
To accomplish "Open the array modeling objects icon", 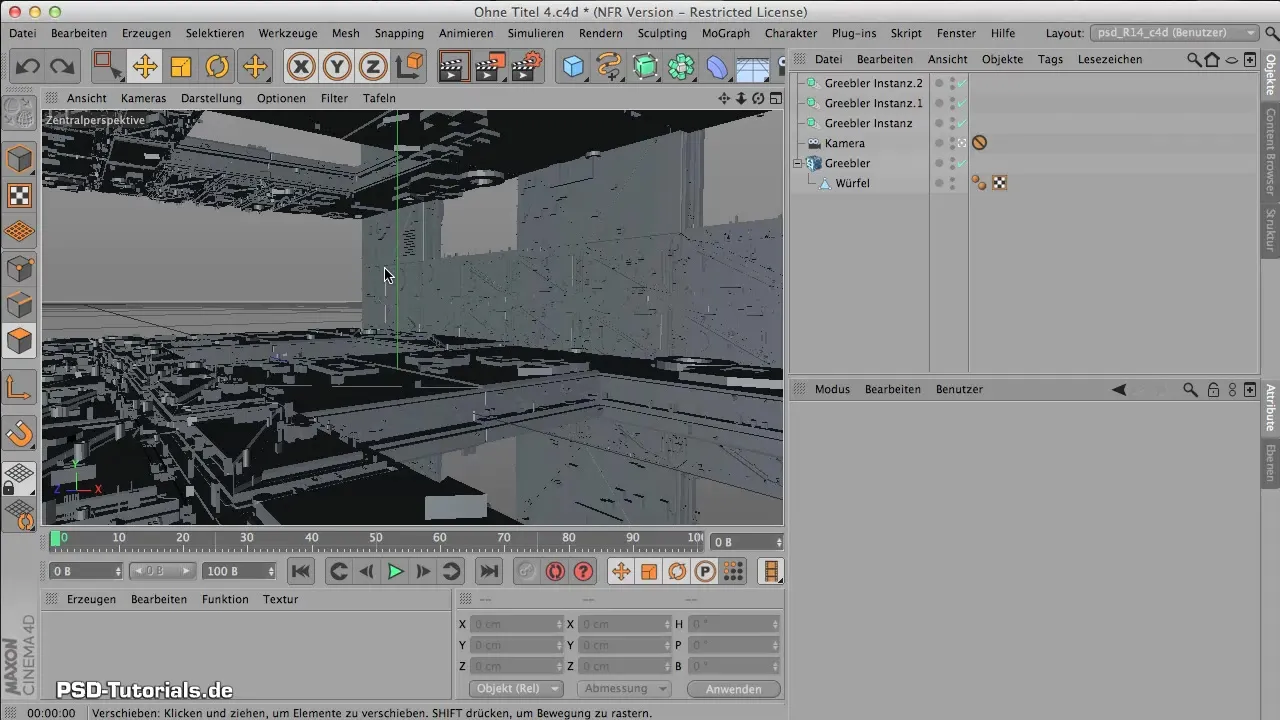I will [x=682, y=67].
